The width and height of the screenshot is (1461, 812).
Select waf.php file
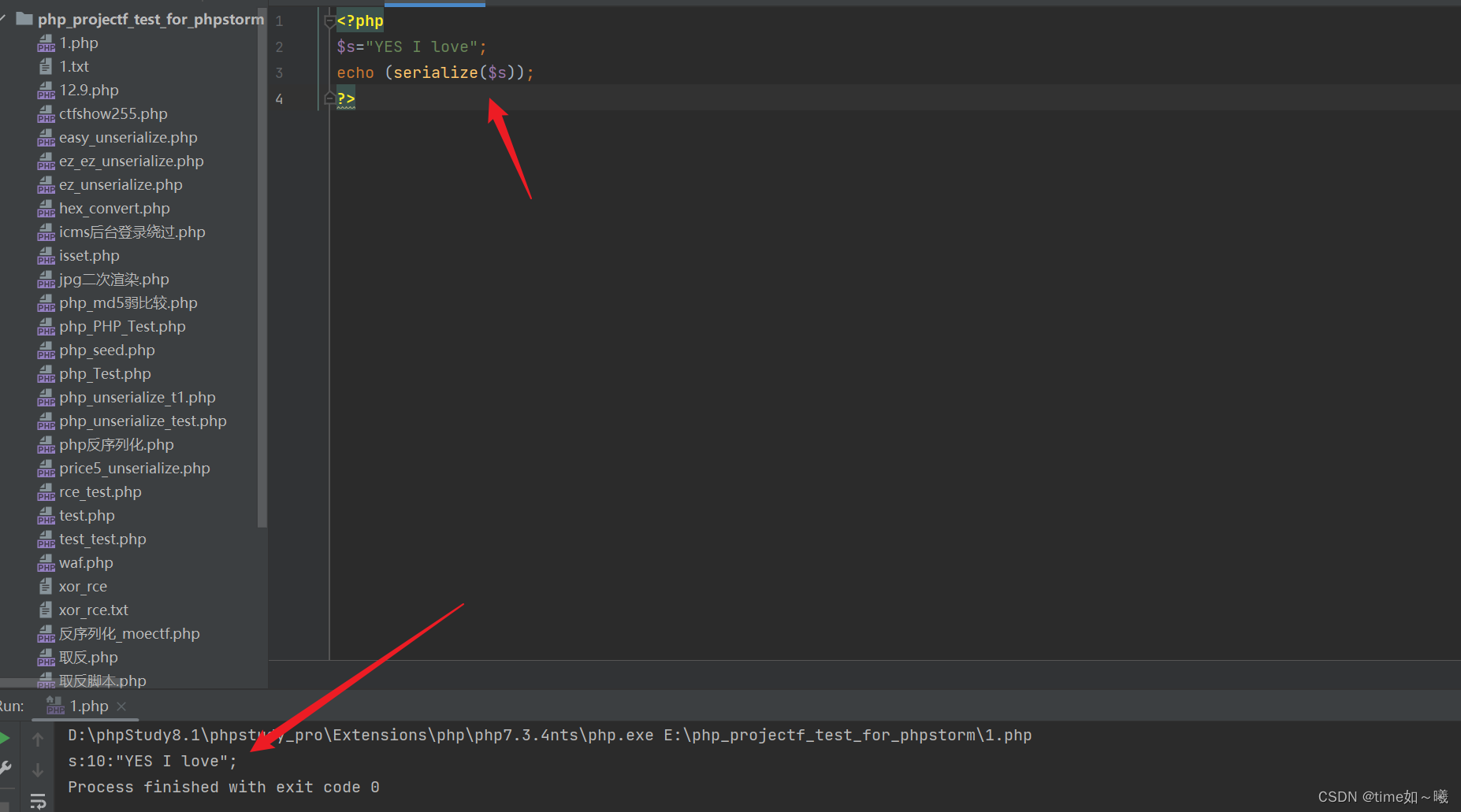pos(86,563)
